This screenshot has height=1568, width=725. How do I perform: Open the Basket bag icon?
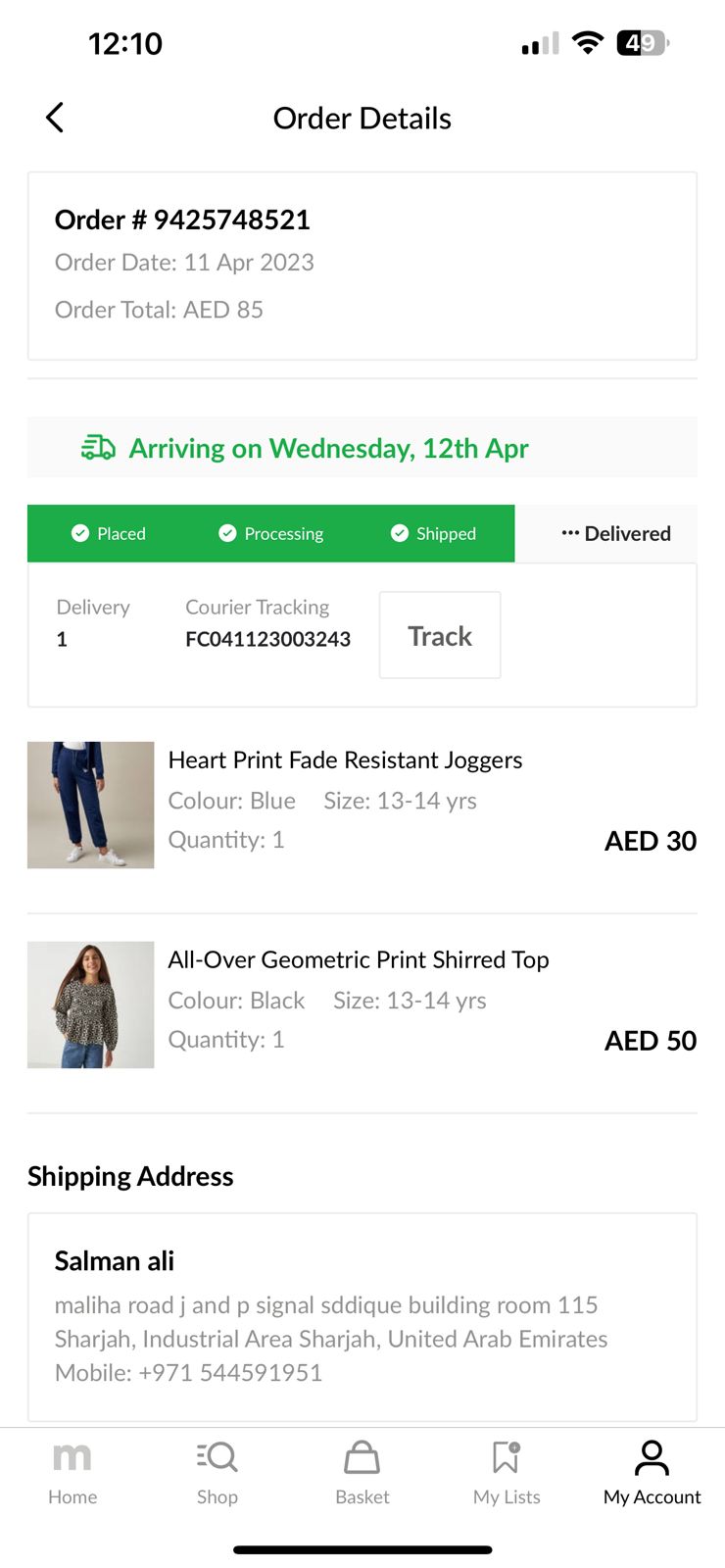[x=362, y=1457]
